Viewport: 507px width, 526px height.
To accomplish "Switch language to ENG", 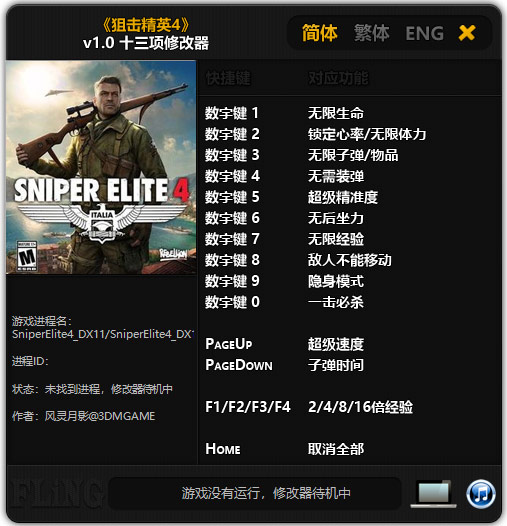I will coord(424,33).
